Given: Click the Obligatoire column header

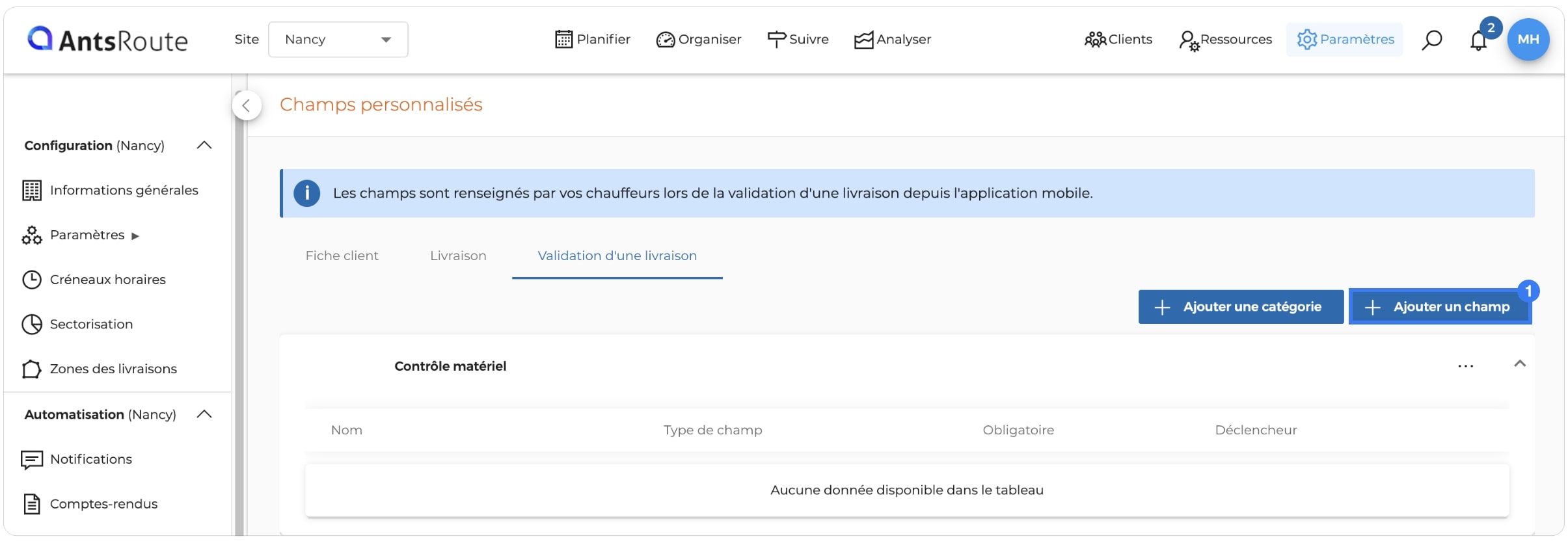Looking at the screenshot, I should click(x=1018, y=430).
